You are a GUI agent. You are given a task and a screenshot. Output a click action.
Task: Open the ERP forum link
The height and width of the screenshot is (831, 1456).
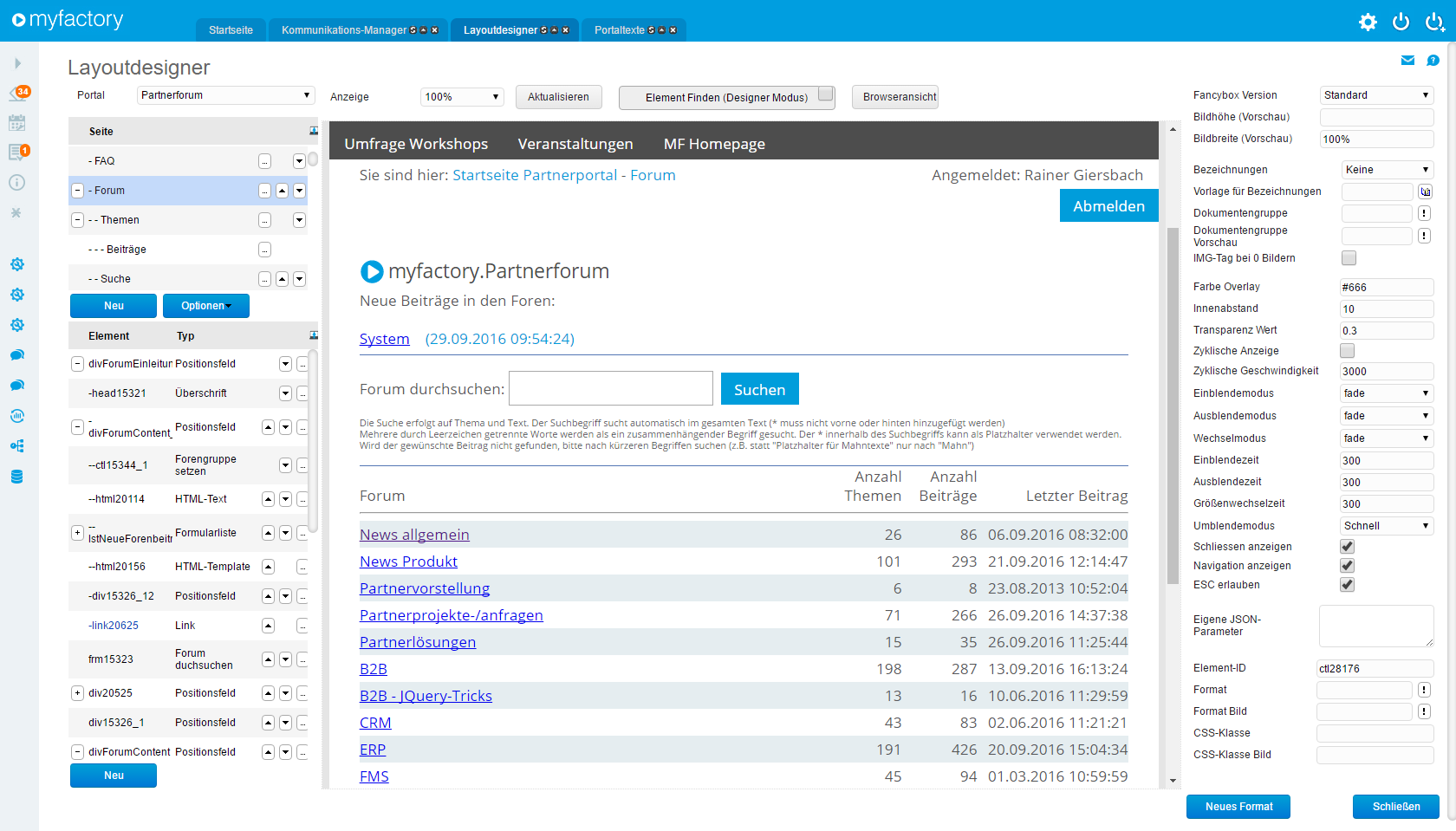click(372, 750)
